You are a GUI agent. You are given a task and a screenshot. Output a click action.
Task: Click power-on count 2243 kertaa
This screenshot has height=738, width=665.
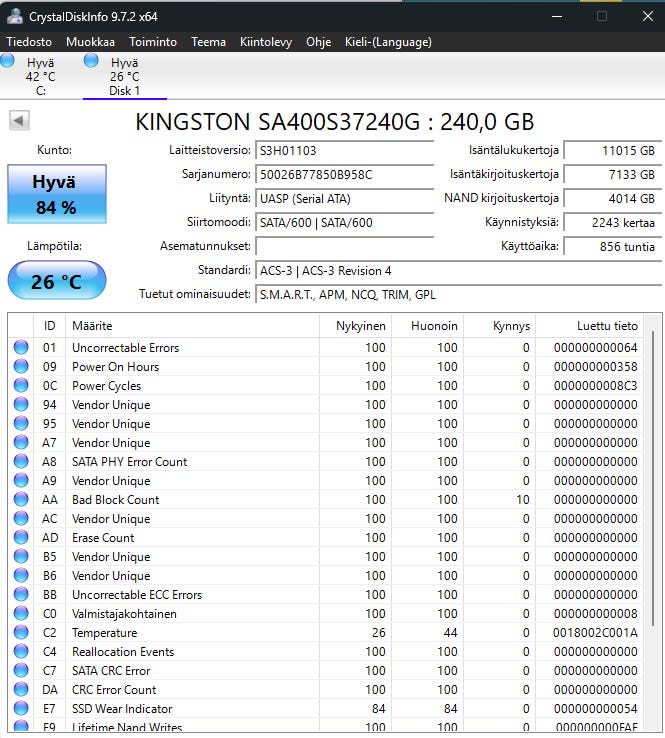[613, 223]
